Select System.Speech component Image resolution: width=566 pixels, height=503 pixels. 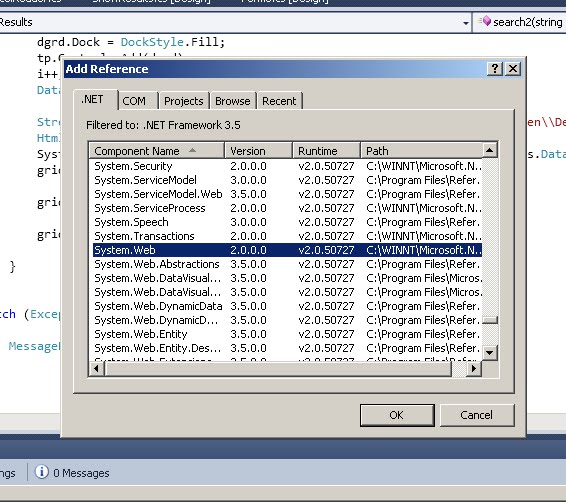[287, 222]
